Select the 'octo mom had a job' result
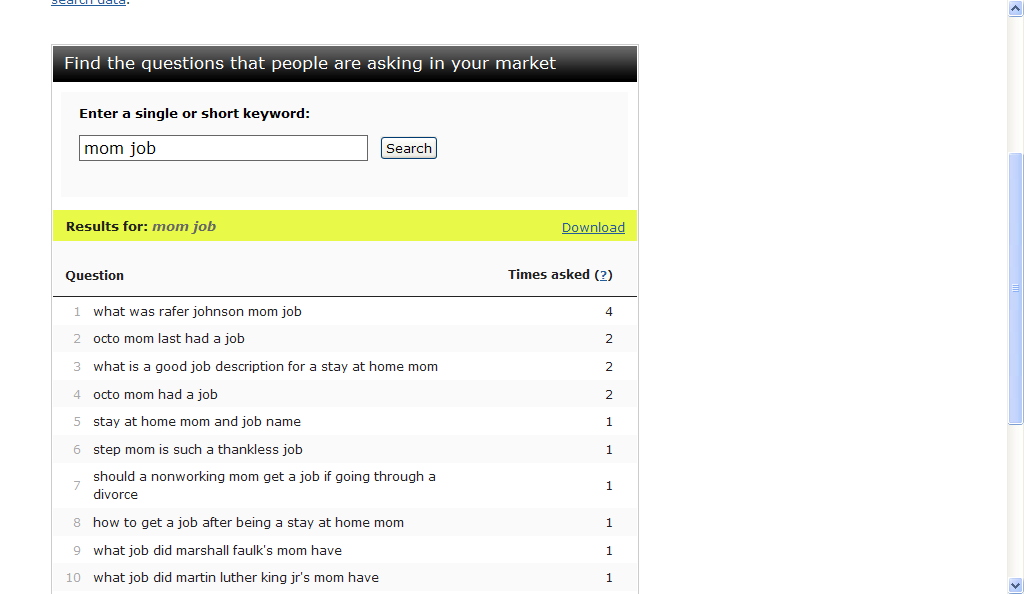Screen dimensions: 1024x594 point(155,394)
